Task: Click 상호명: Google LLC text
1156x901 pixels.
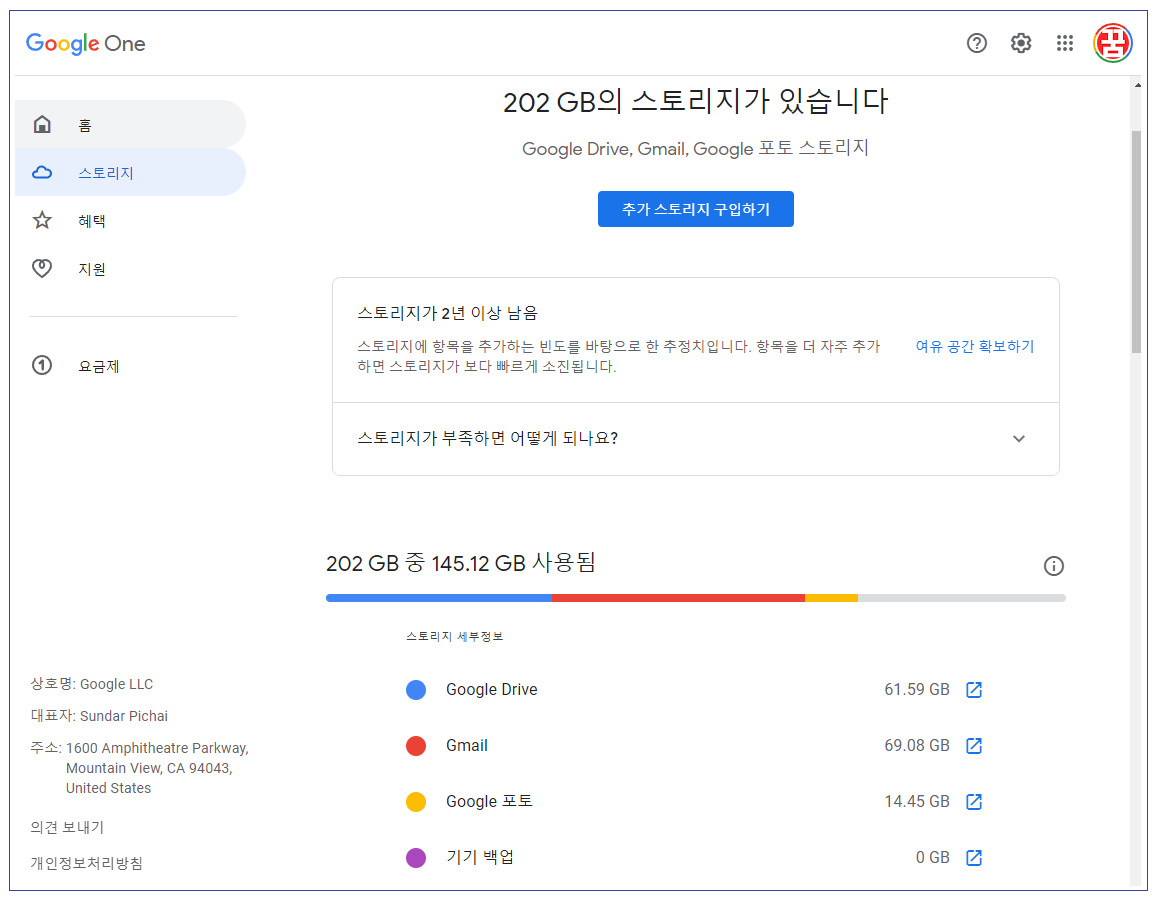Action: pyautogui.click(x=91, y=684)
